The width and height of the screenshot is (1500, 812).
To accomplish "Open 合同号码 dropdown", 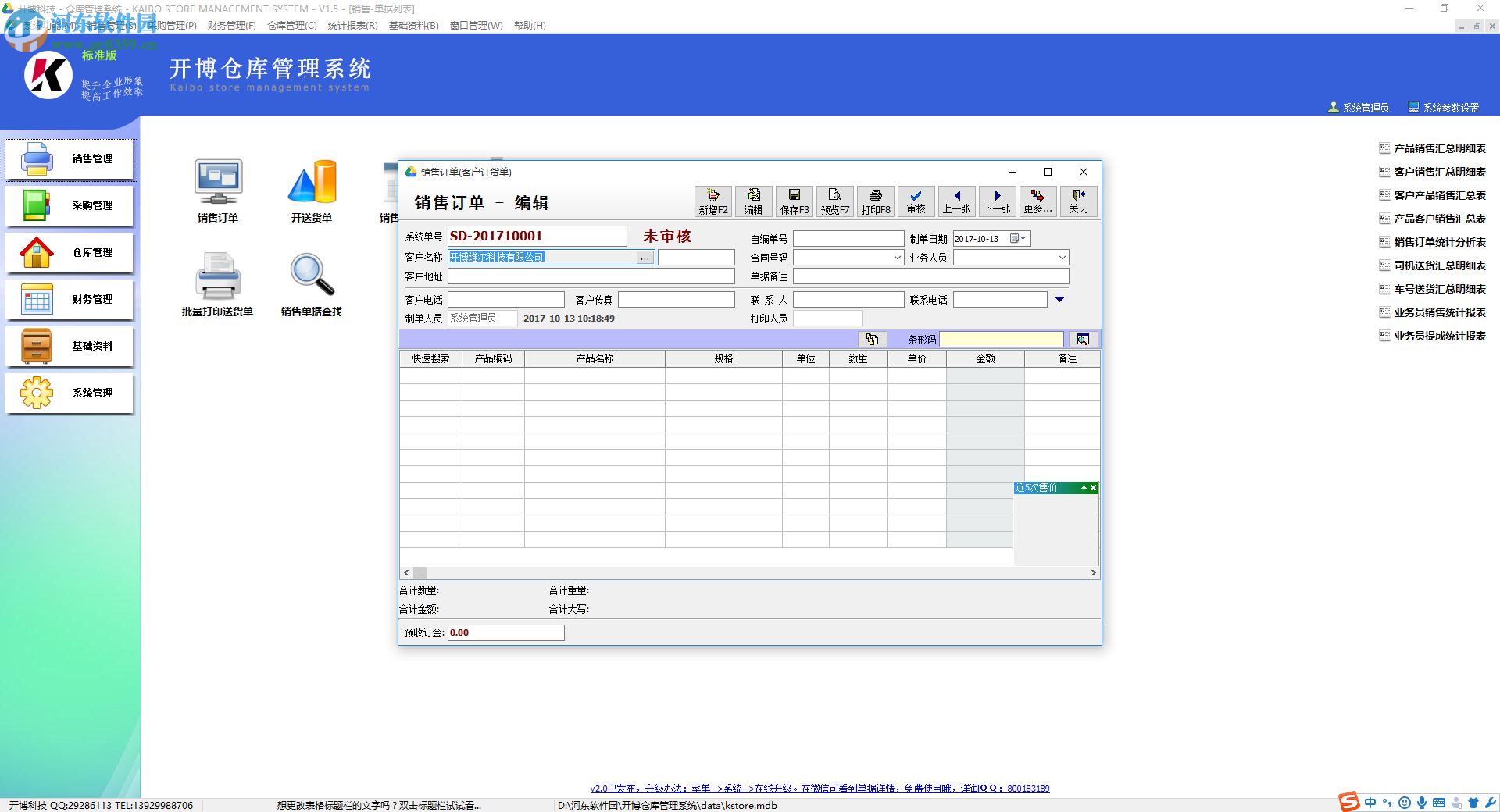I will click(898, 258).
